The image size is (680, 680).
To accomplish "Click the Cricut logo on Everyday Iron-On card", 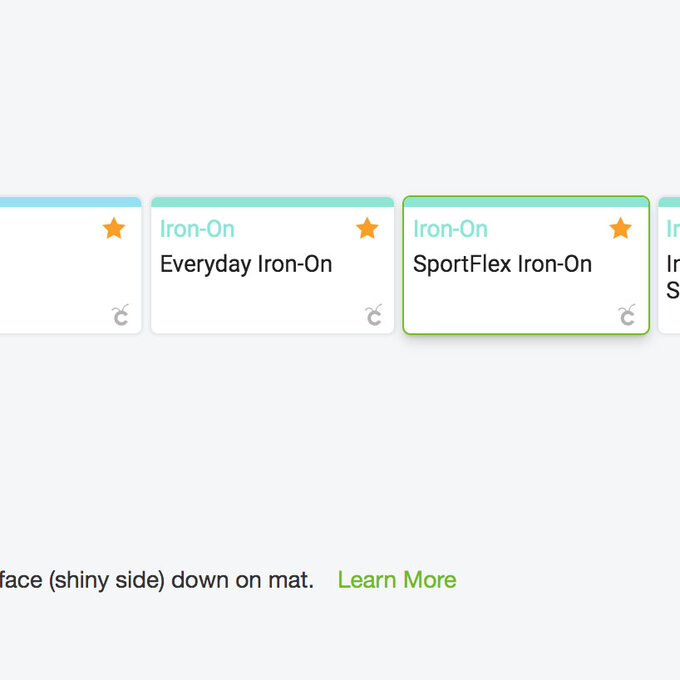I will [x=374, y=316].
